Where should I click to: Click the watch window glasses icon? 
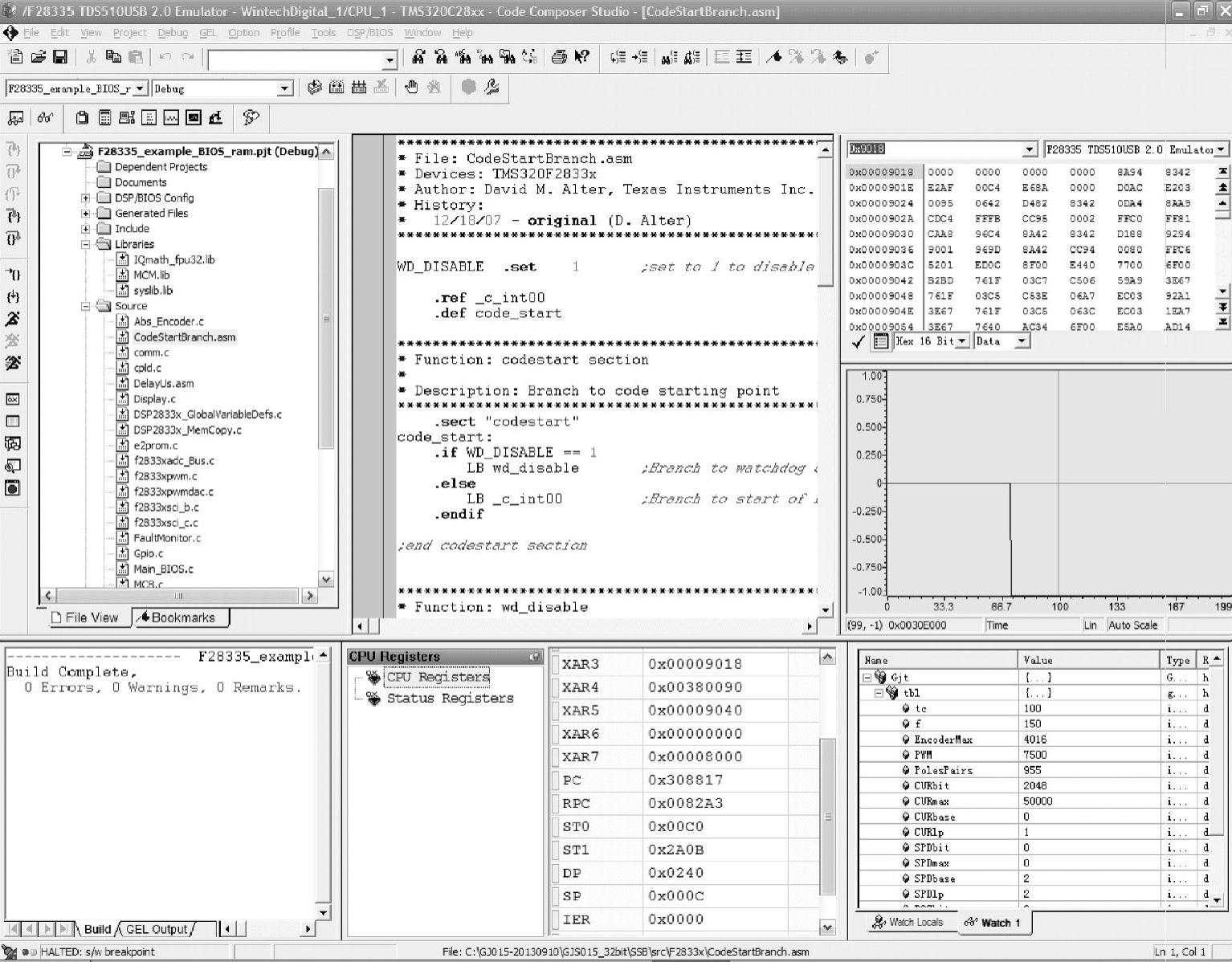click(x=45, y=118)
